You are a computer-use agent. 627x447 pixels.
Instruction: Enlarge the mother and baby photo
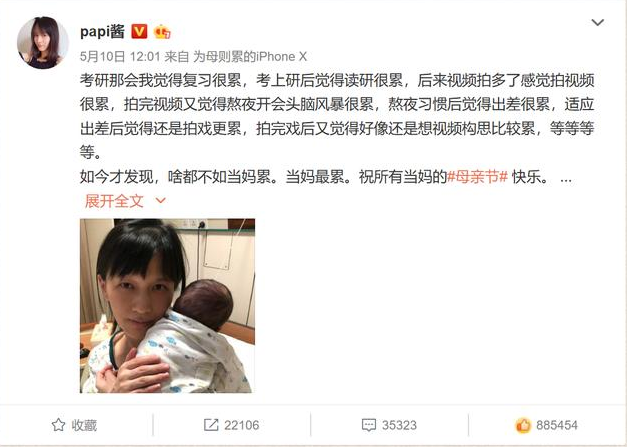click(x=168, y=306)
